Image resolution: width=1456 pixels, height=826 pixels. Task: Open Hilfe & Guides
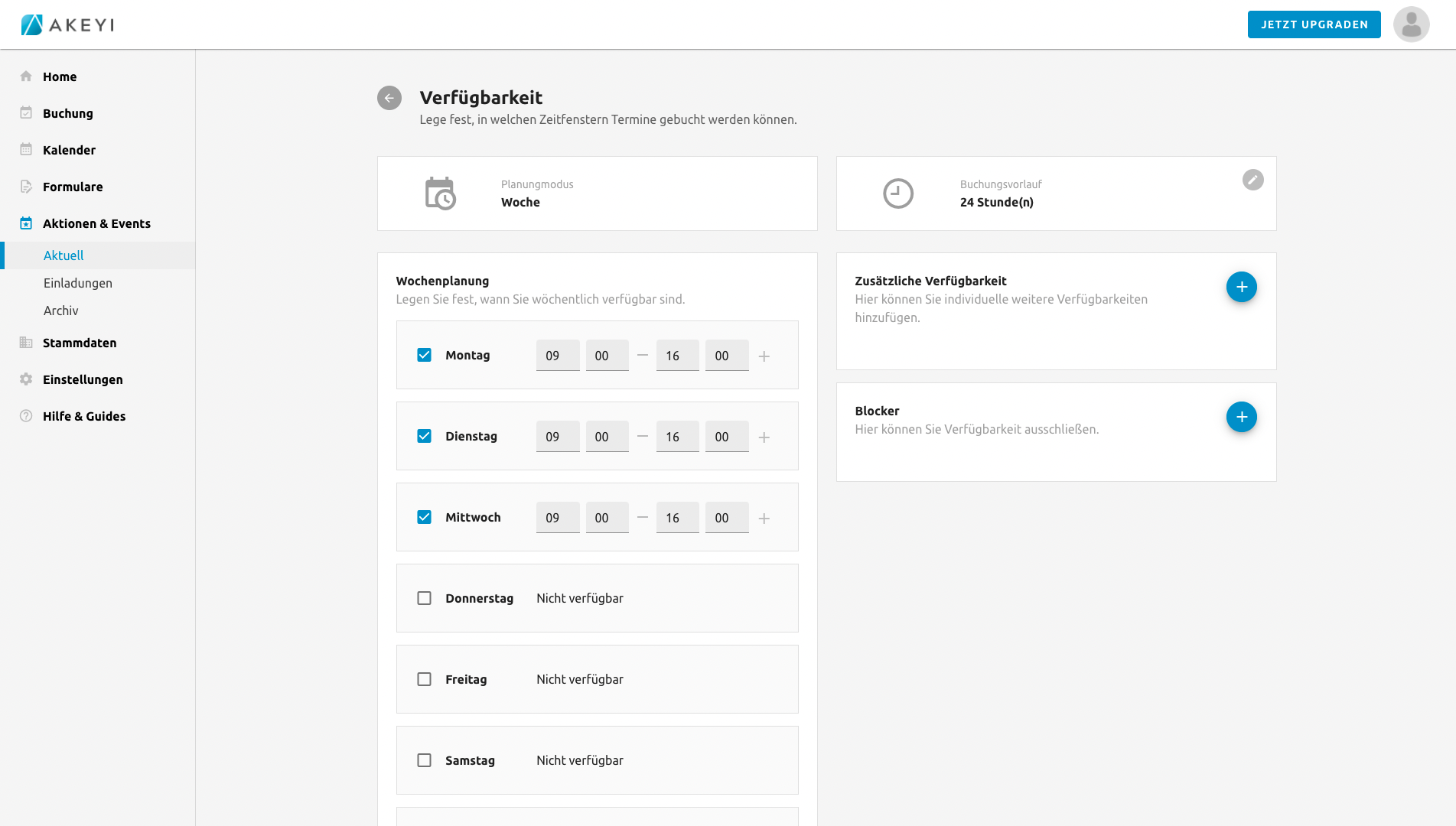pyautogui.click(x=84, y=416)
